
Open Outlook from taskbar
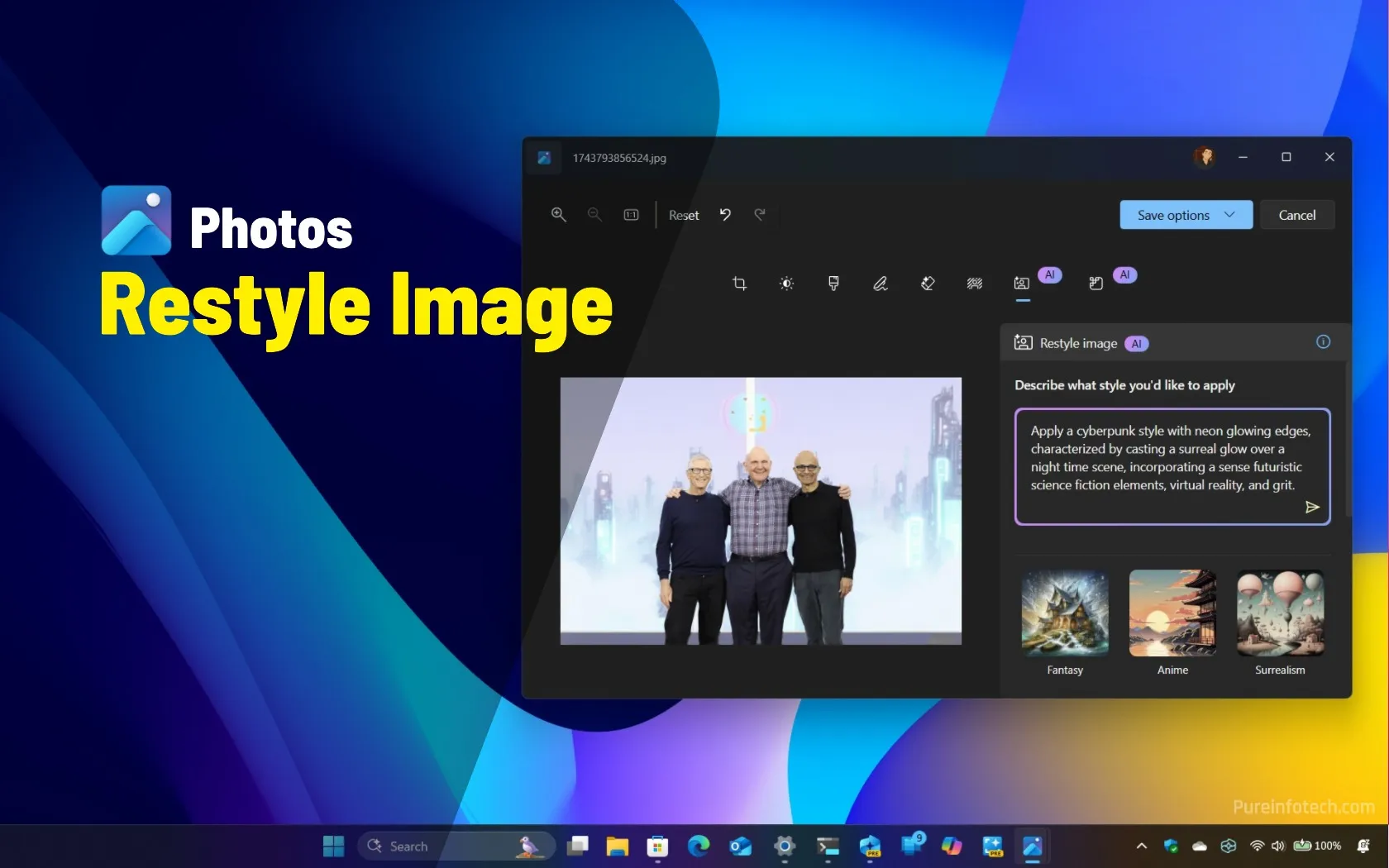[x=740, y=846]
